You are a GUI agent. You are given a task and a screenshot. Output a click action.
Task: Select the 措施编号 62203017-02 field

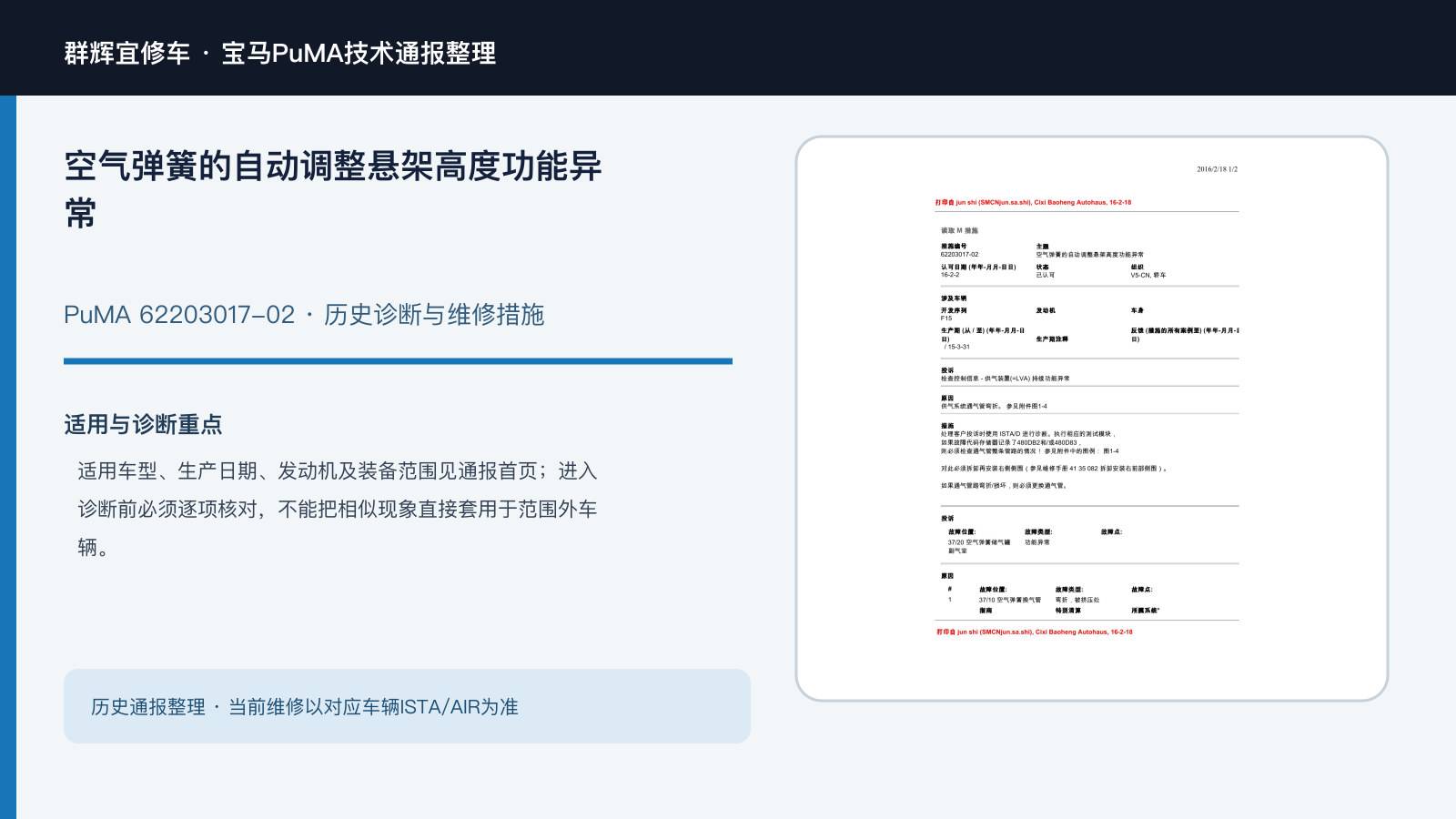click(960, 250)
